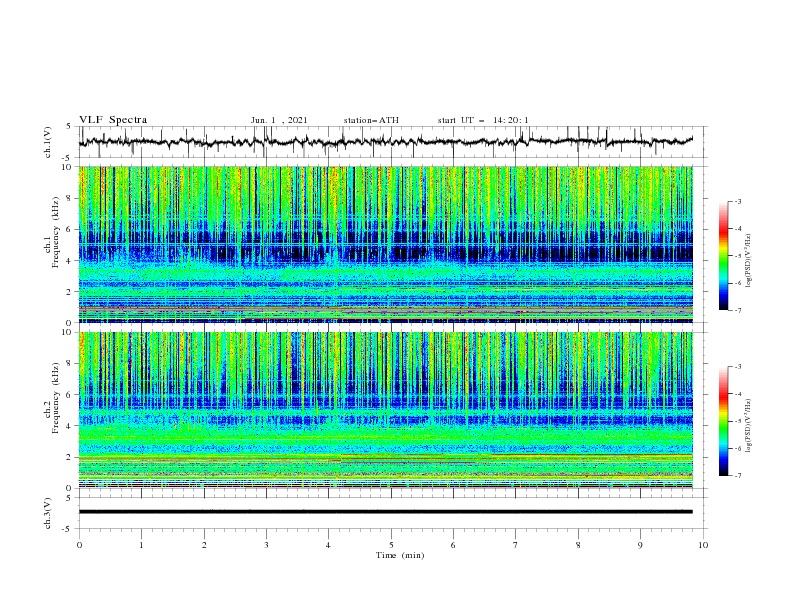The height and width of the screenshot is (612, 792).
Task: Click the ch.1 voltage waveform trace
Action: pyautogui.click(x=385, y=141)
